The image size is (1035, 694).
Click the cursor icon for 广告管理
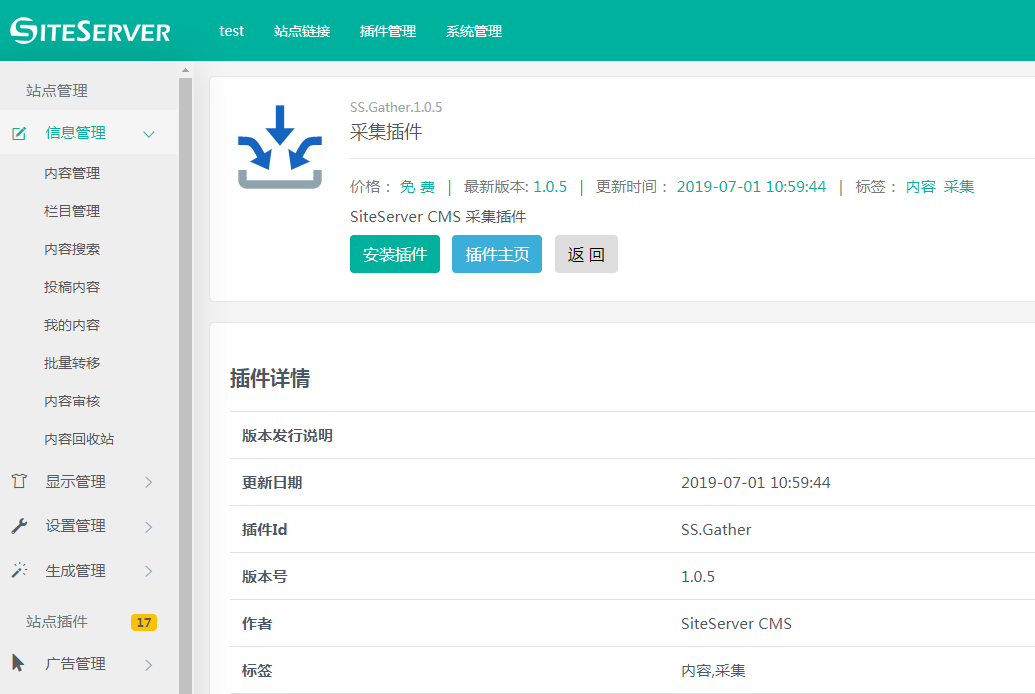point(19,663)
